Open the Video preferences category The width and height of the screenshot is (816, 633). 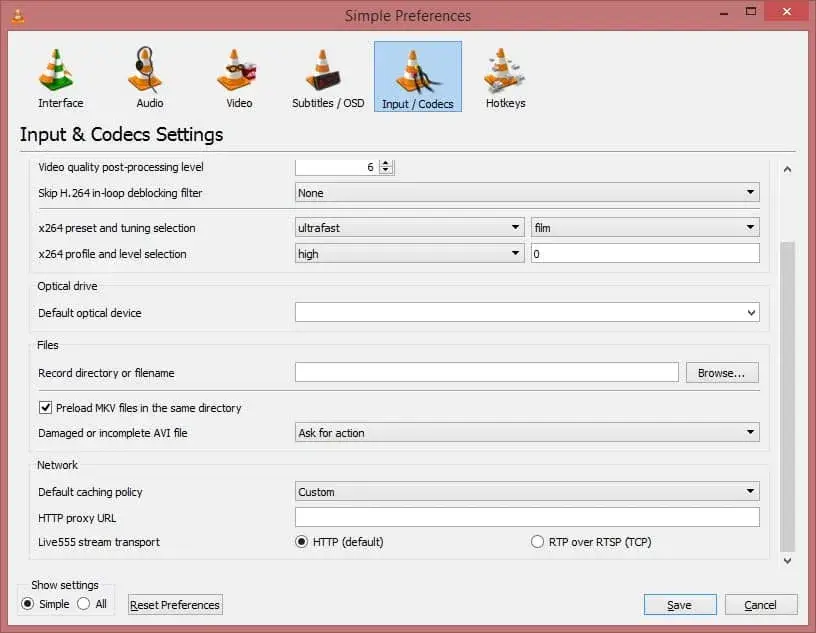pos(239,77)
